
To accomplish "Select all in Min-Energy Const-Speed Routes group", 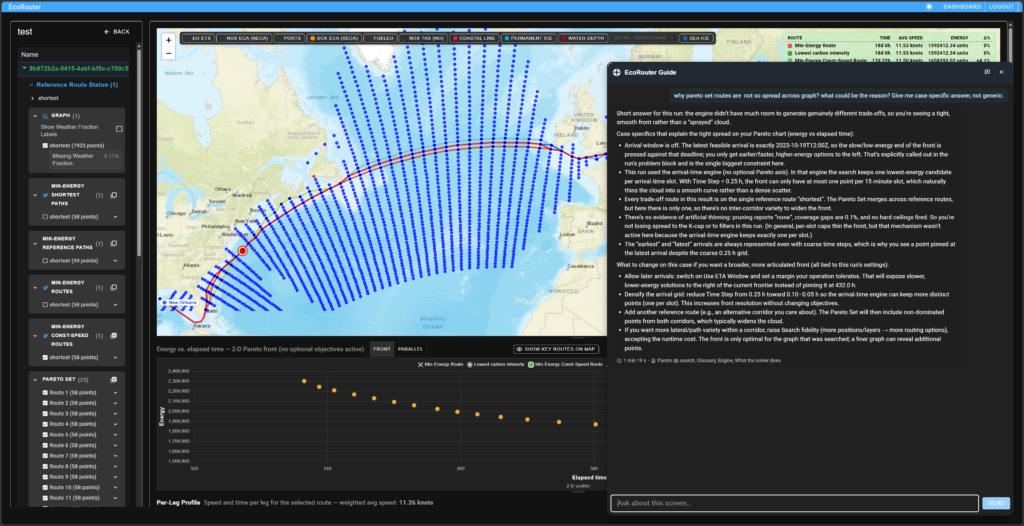I will (x=113, y=336).
